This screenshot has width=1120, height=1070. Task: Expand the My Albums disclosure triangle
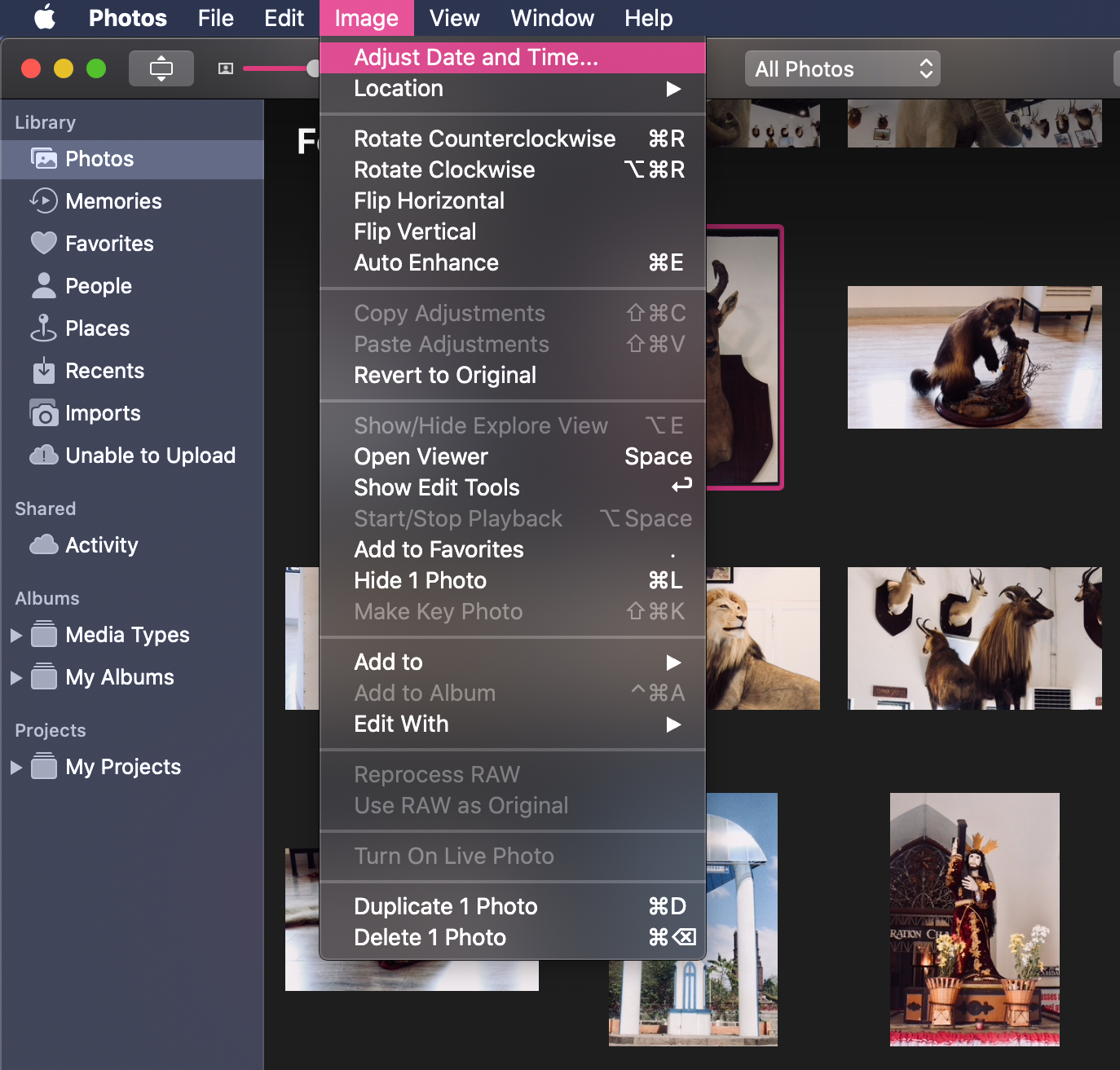[15, 677]
